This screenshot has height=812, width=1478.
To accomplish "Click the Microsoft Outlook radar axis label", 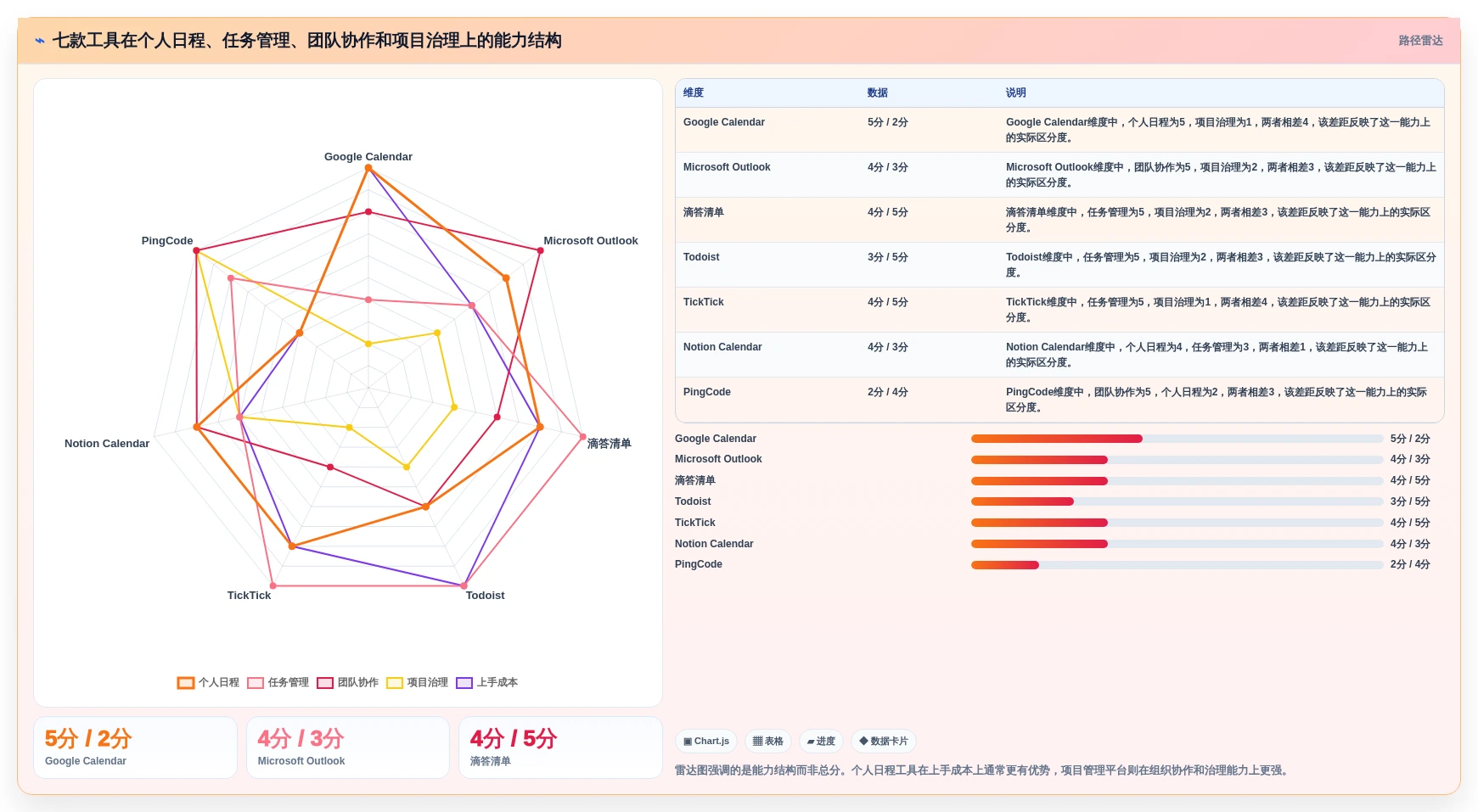I will (591, 241).
